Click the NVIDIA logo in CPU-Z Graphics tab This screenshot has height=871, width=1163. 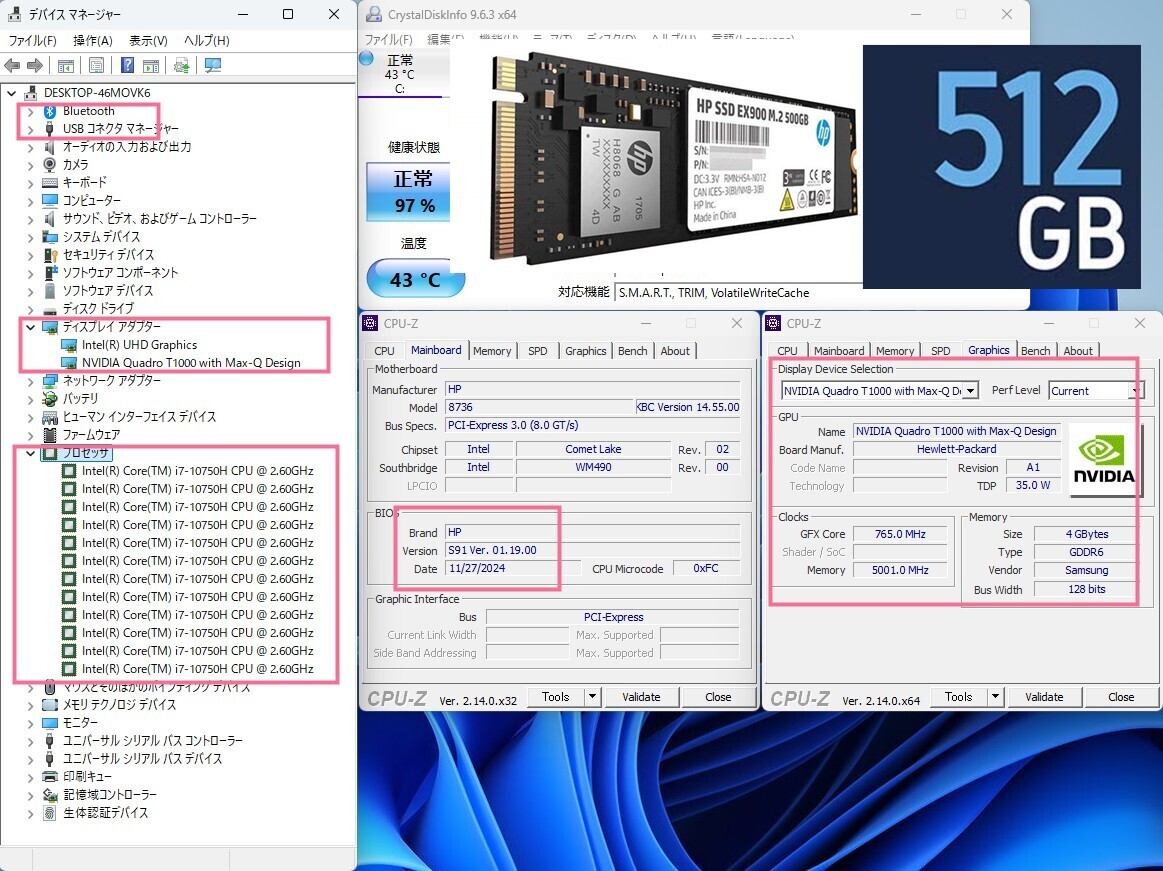tap(1104, 460)
